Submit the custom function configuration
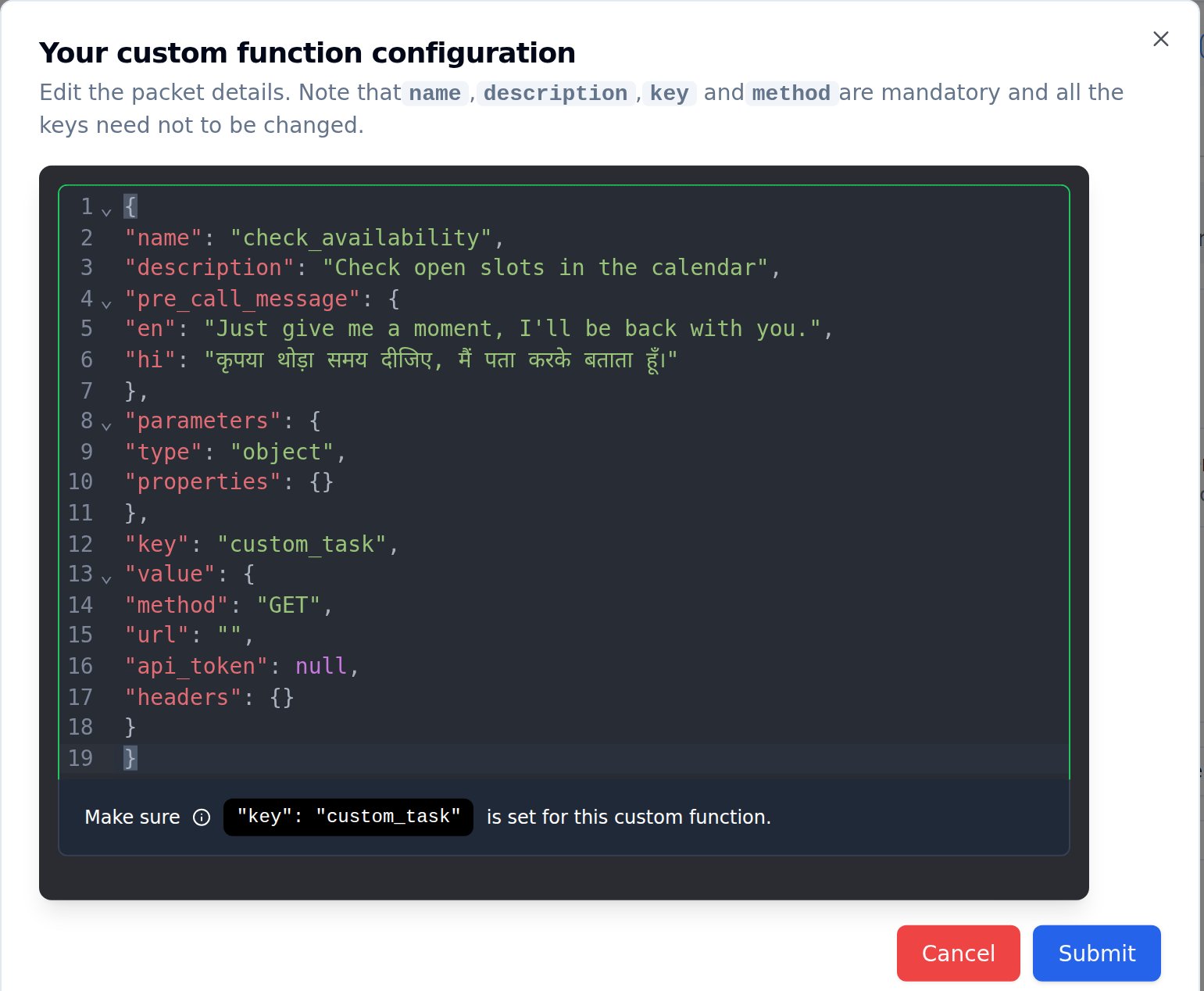1204x991 pixels. pyautogui.click(x=1096, y=953)
